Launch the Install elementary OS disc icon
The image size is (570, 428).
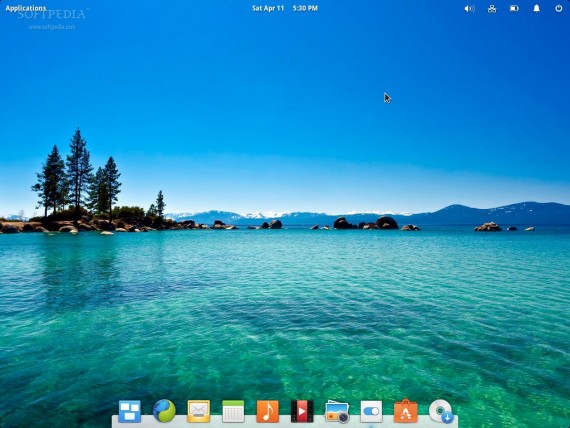point(441,411)
